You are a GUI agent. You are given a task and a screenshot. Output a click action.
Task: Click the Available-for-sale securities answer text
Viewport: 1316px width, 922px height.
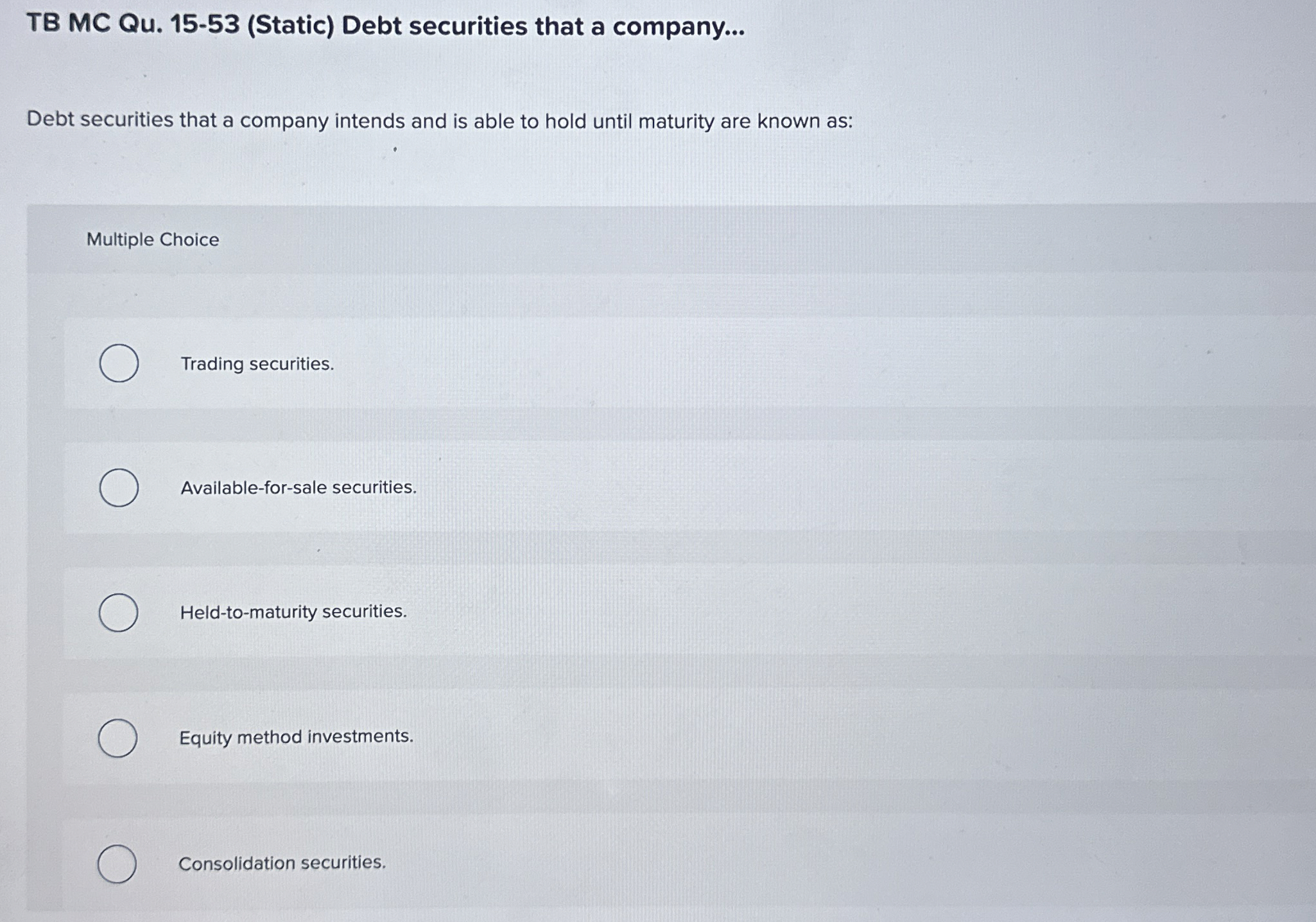(x=298, y=488)
